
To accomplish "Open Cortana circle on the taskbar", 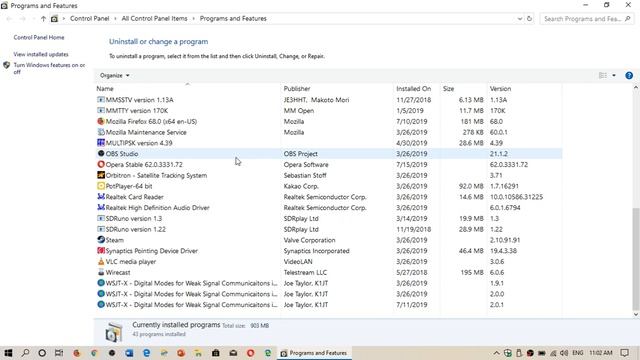I will click(42, 353).
